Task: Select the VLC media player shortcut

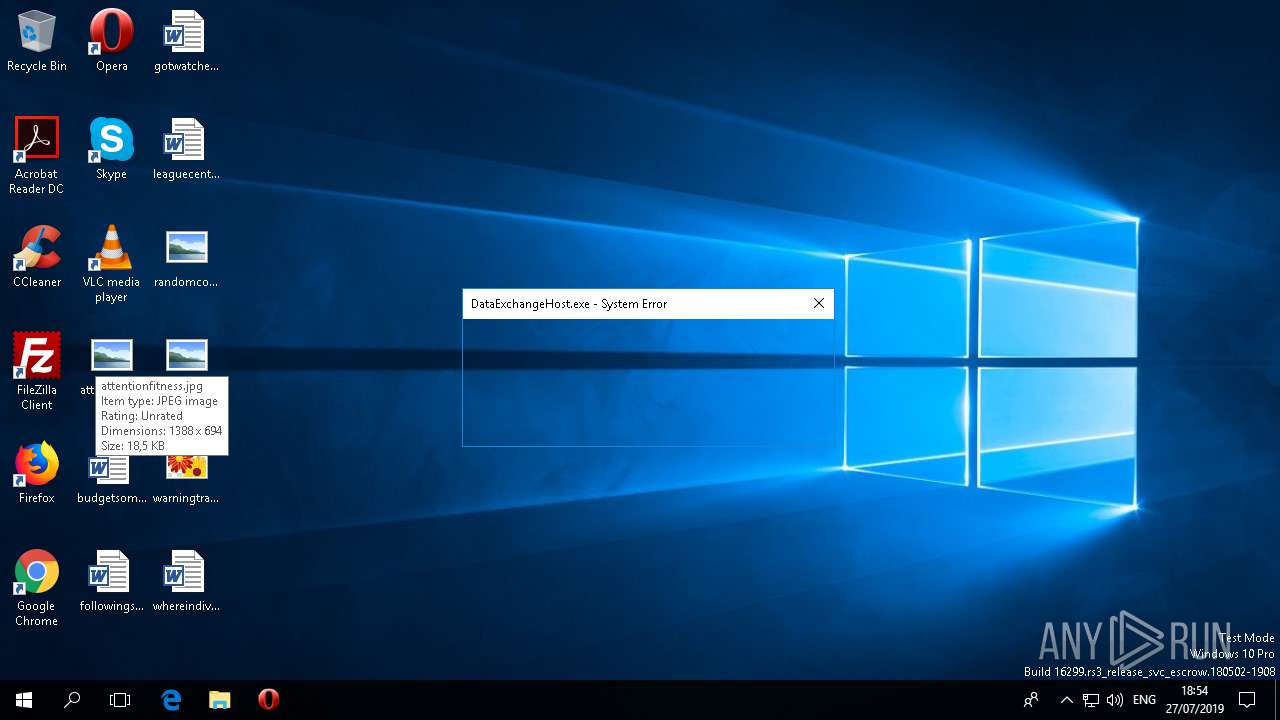Action: 111,263
